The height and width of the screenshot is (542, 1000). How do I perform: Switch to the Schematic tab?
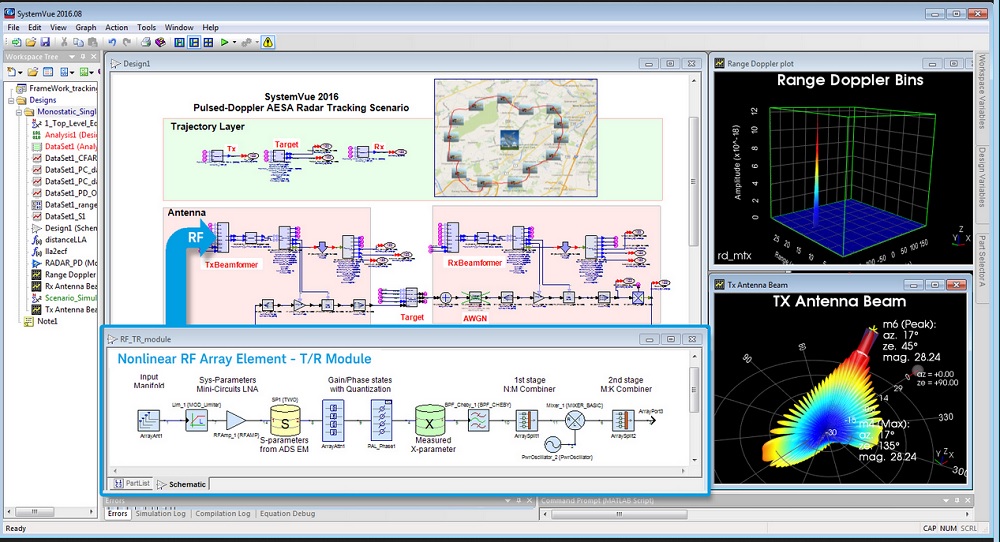[x=182, y=484]
